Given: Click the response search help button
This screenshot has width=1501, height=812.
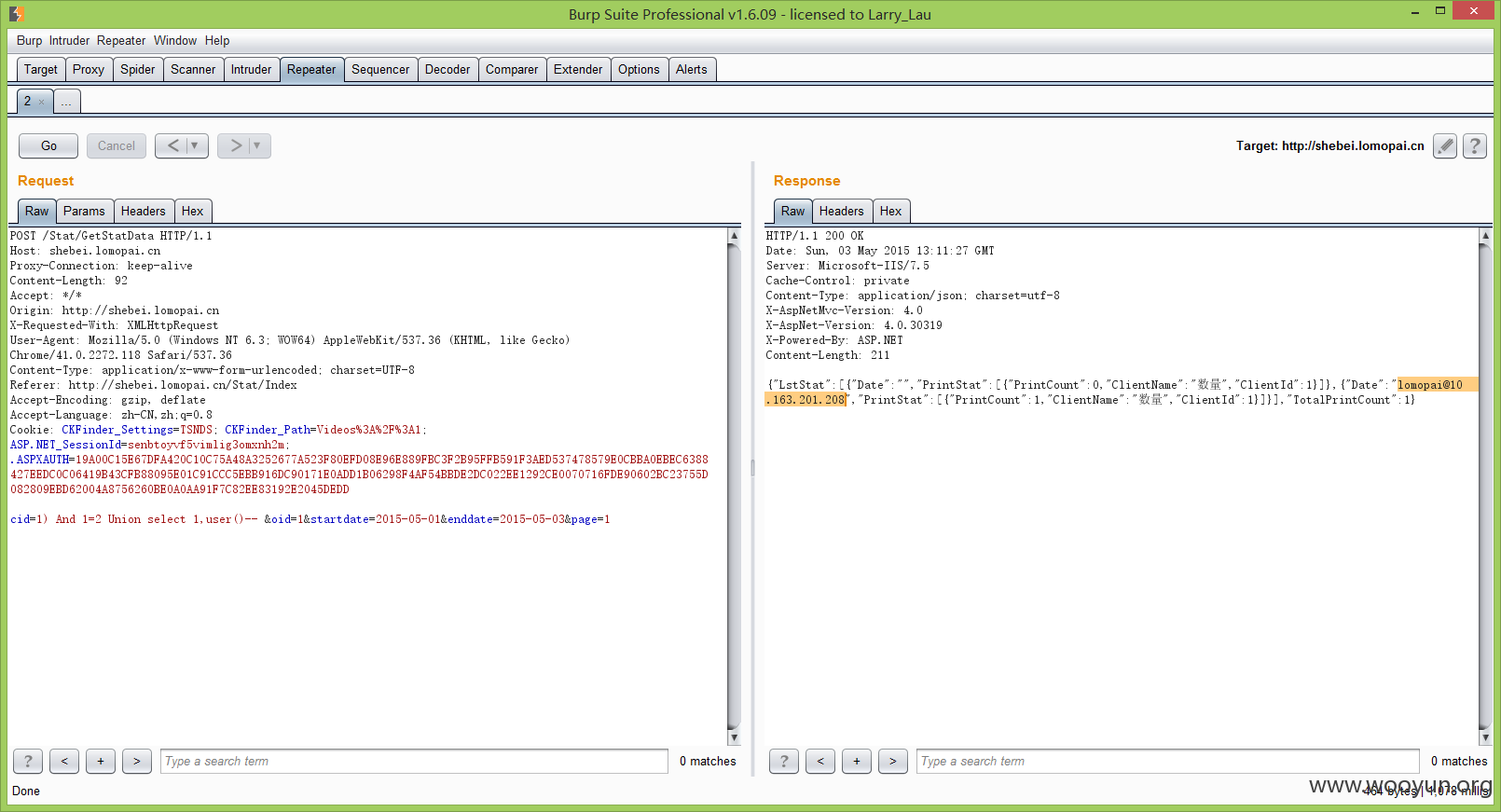Looking at the screenshot, I should click(784, 762).
